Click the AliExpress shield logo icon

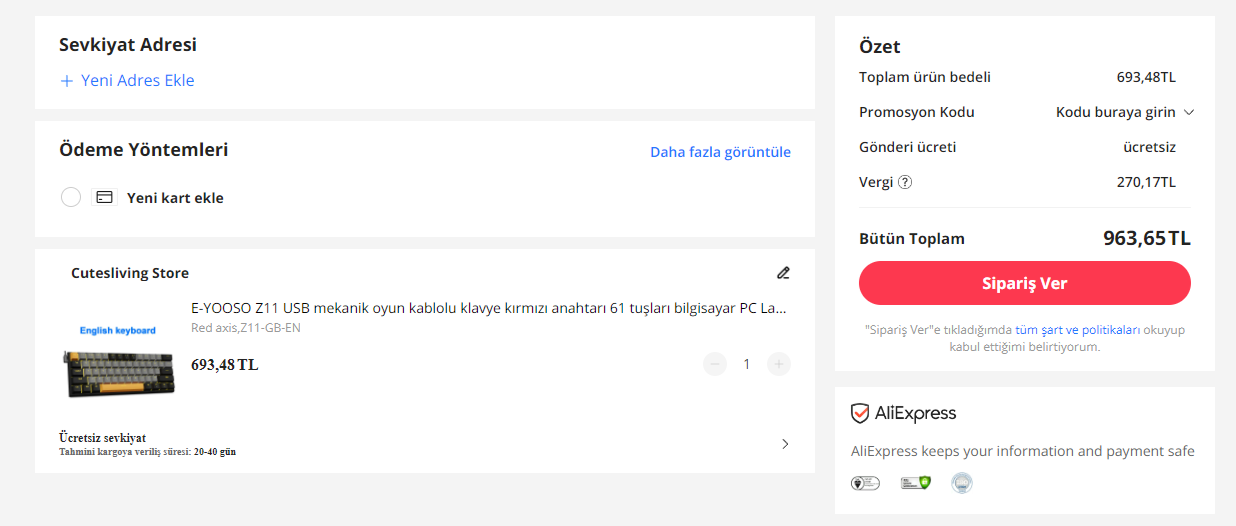click(860, 414)
